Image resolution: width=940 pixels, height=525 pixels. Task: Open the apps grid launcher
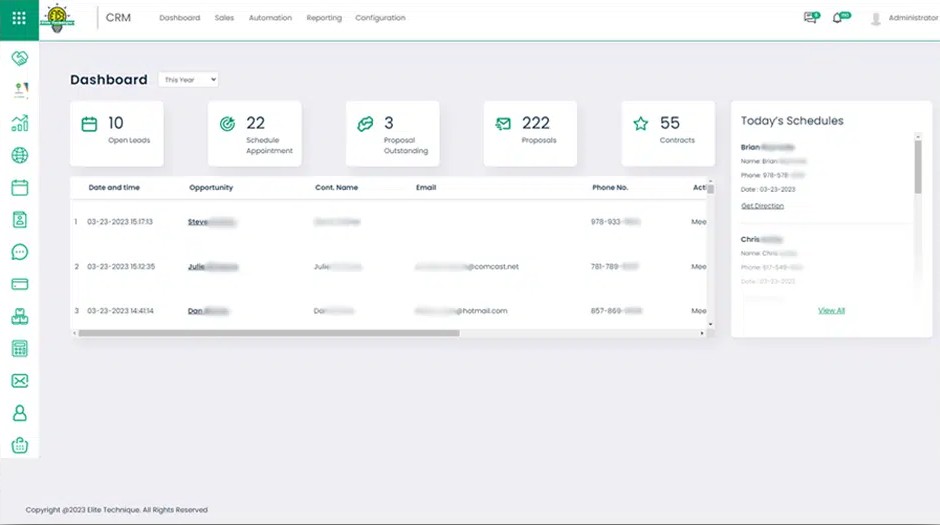(19, 18)
